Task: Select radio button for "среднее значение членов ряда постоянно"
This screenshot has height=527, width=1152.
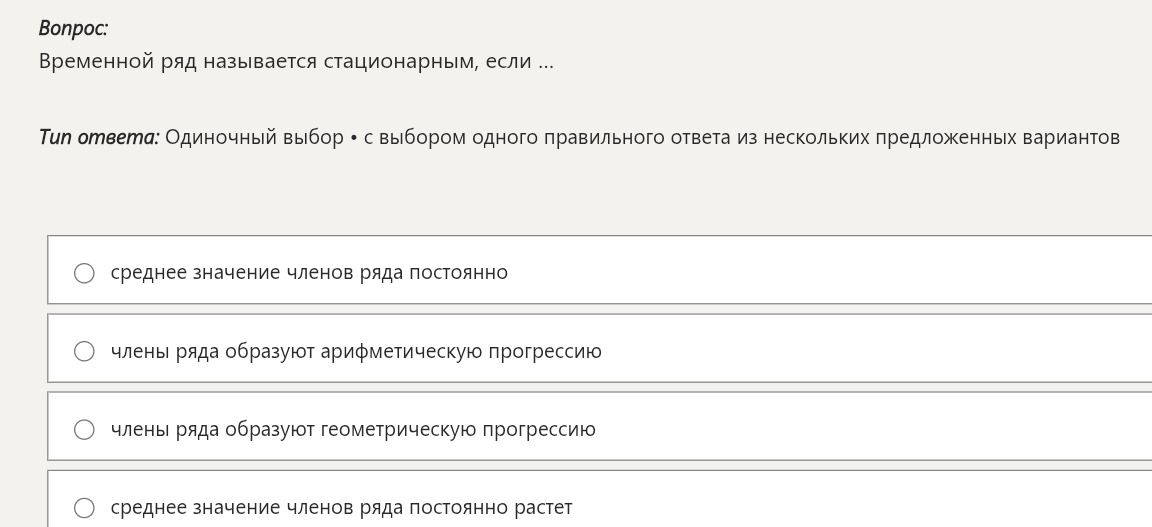Action: click(x=84, y=273)
